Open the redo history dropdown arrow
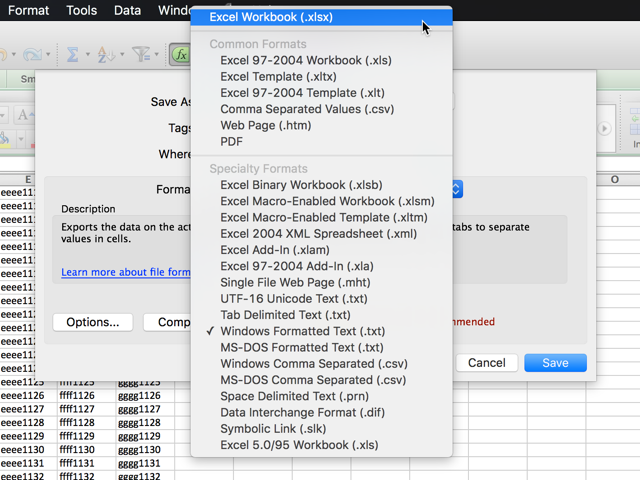Screen dimensions: 640x480 tap(48, 54)
